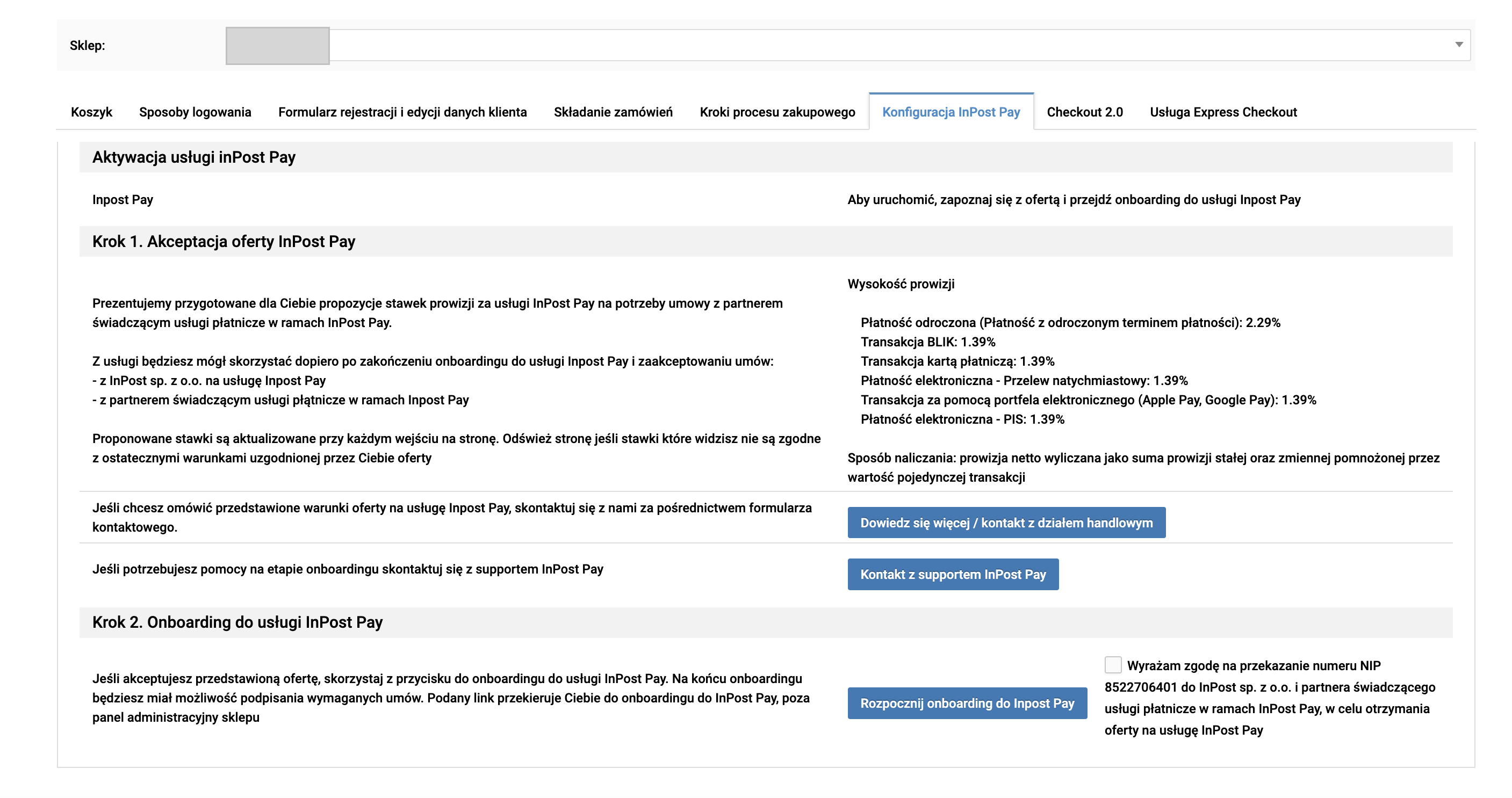Click the grey placeholder in the Sklep field
This screenshot has height=798, width=1512.
(278, 46)
